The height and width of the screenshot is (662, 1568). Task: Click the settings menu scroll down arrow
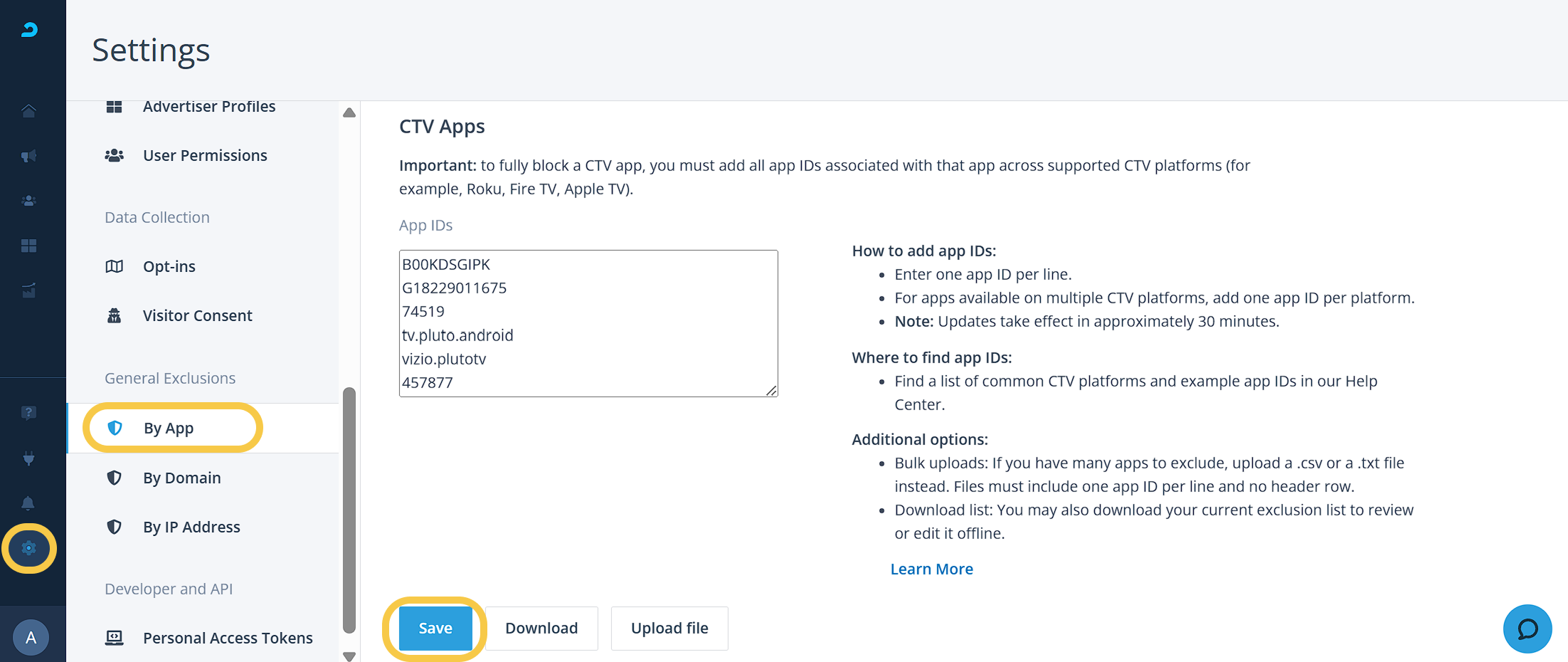pos(349,656)
